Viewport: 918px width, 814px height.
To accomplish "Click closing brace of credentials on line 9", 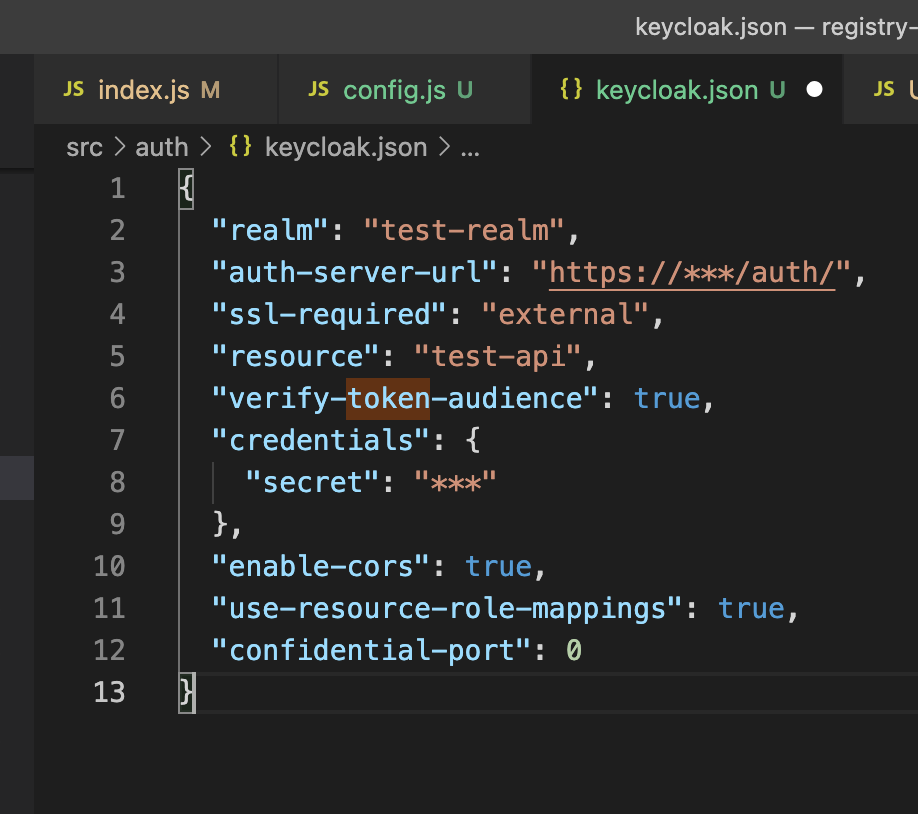I will tap(220, 525).
